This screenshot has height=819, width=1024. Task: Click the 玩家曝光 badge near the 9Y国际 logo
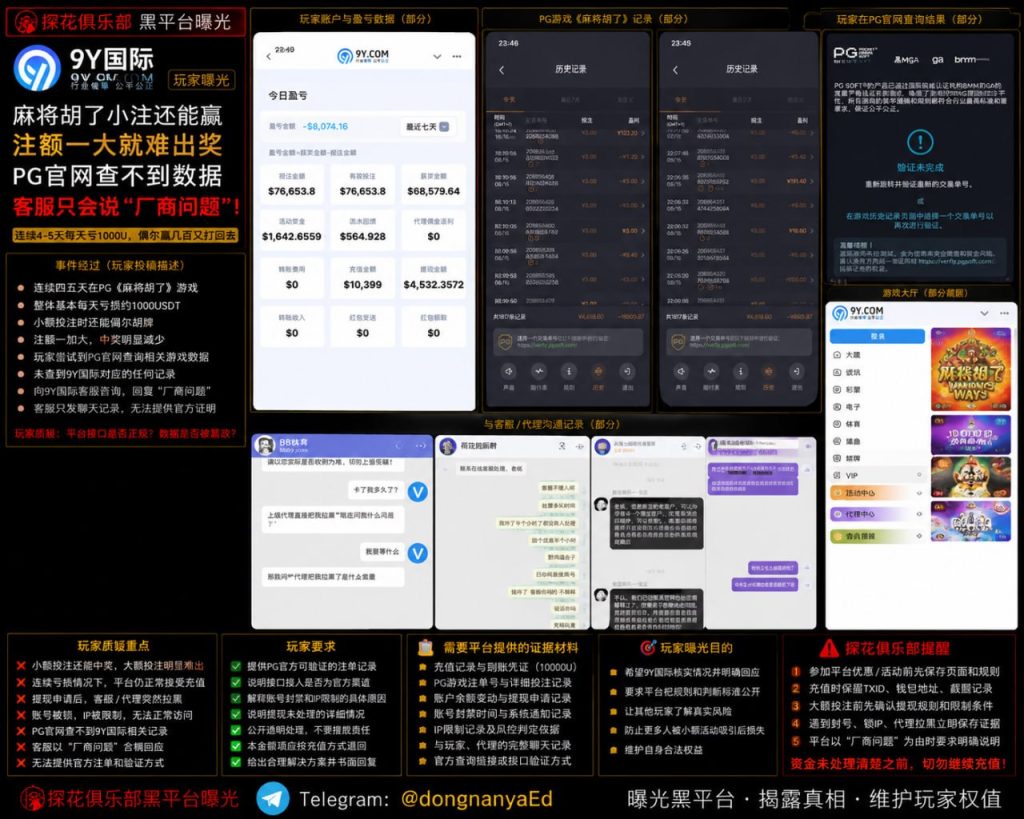pyautogui.click(x=201, y=80)
